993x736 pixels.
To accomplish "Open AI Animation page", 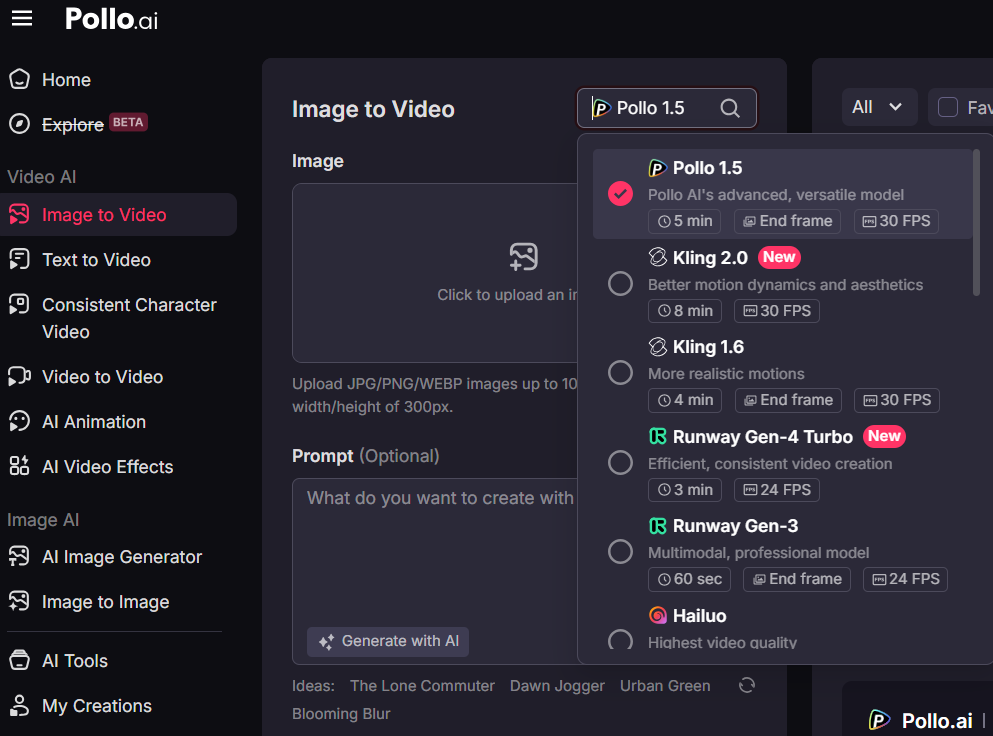I will pos(94,422).
